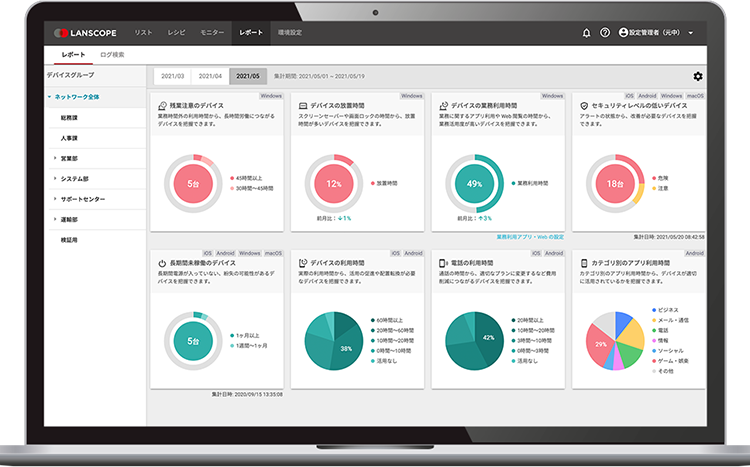This screenshot has width=750, height=467.
Task: Select 人事課 in device groups
Action: (69, 138)
